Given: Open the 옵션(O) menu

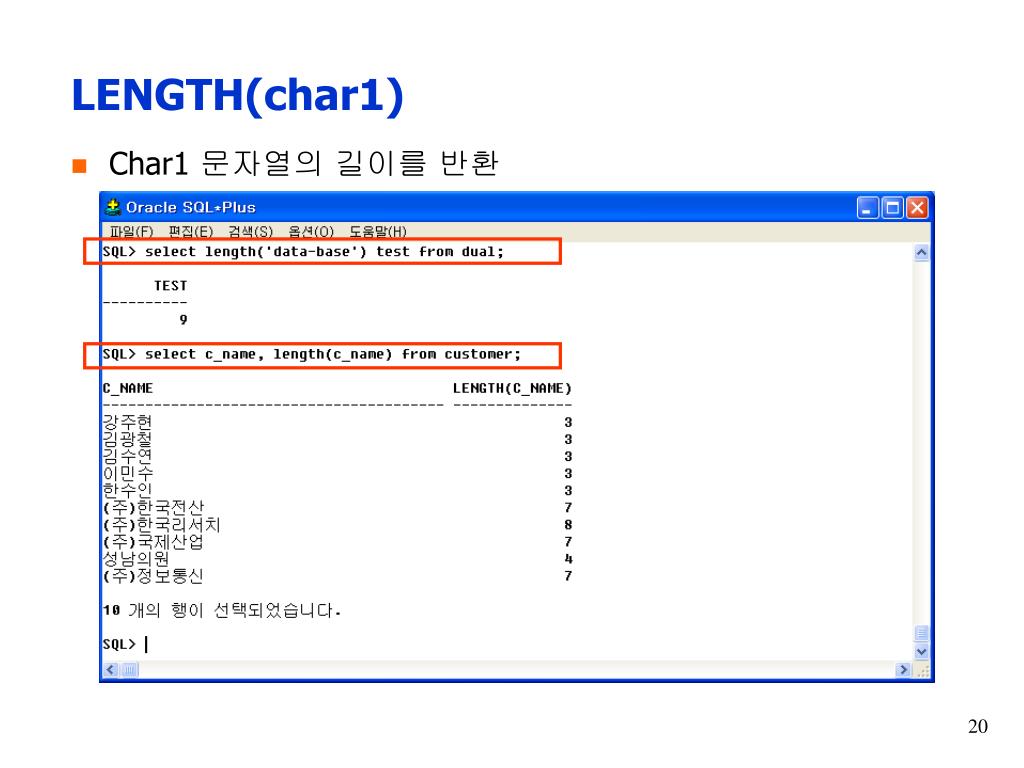Looking at the screenshot, I should [311, 231].
